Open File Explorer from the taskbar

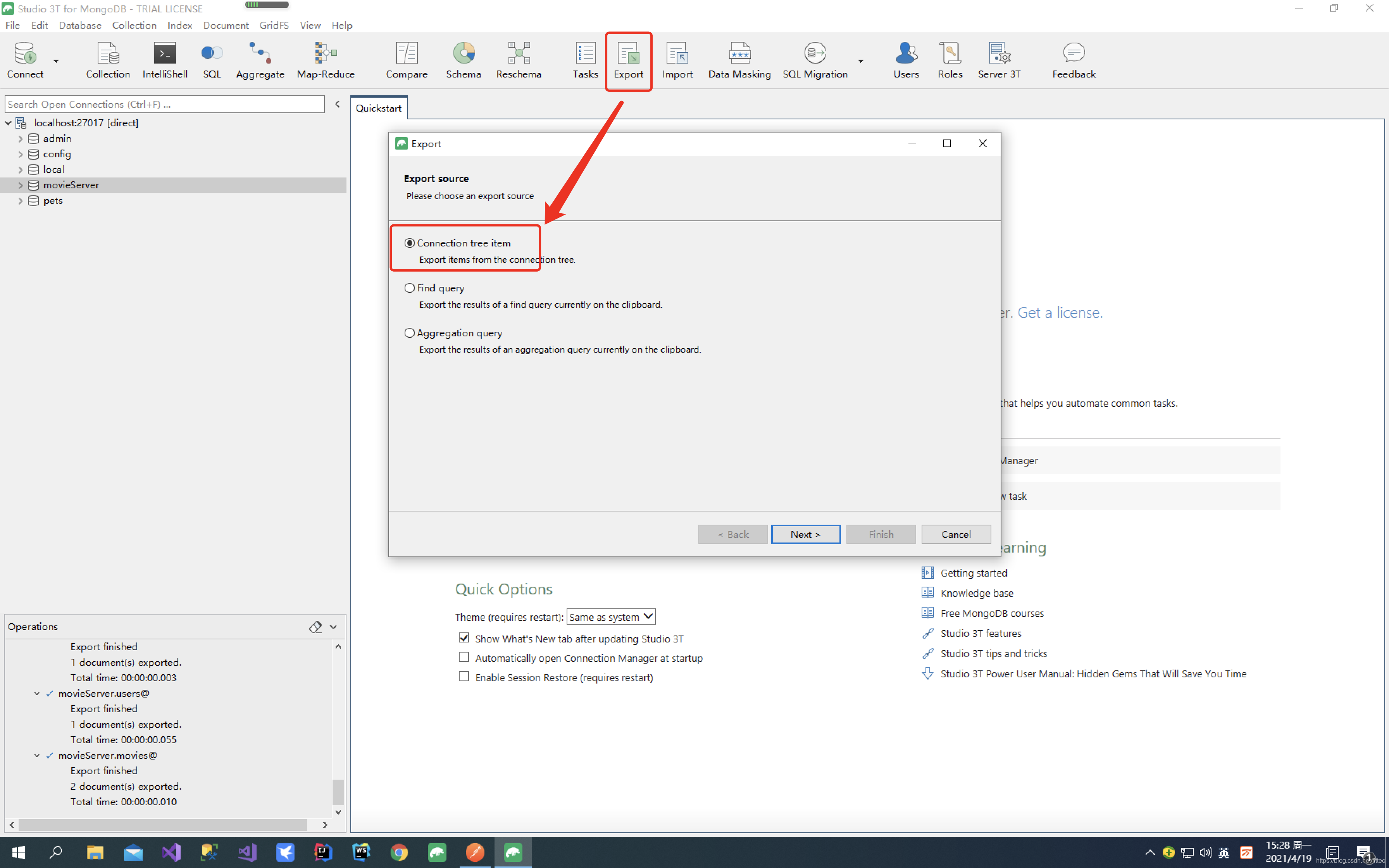pos(95,852)
